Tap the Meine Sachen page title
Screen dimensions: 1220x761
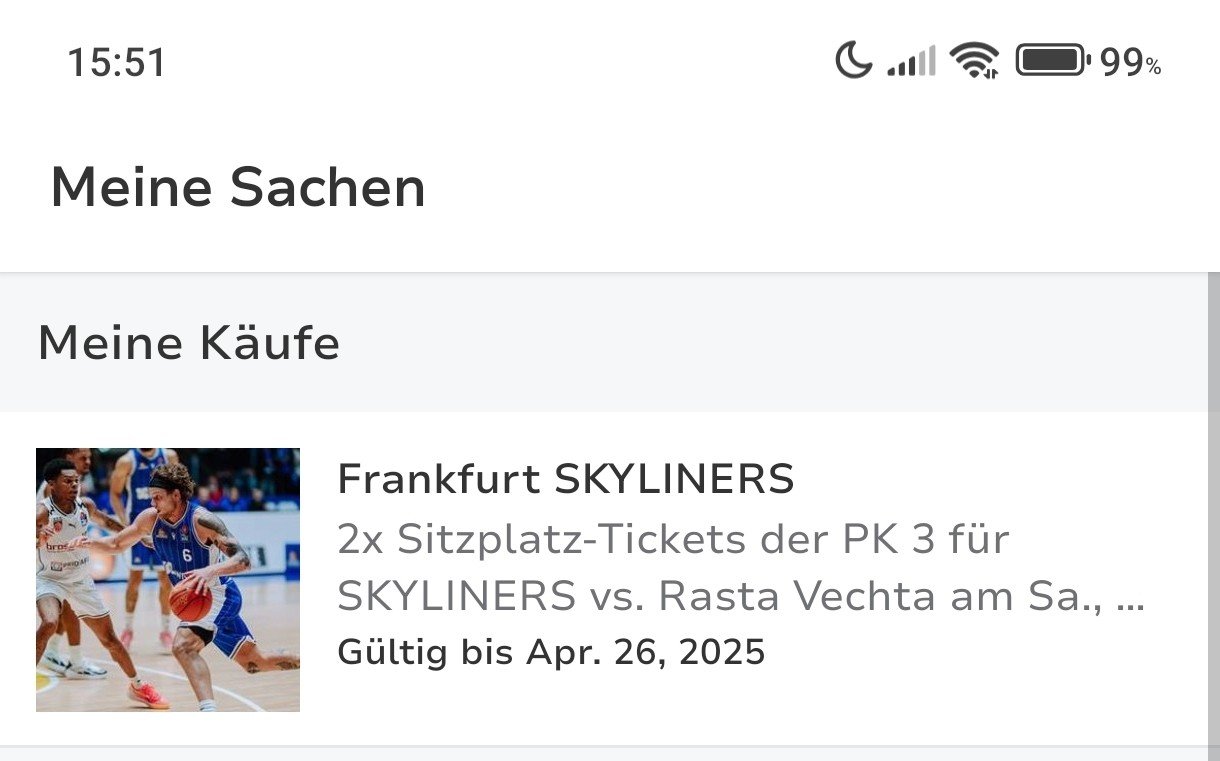(238, 188)
